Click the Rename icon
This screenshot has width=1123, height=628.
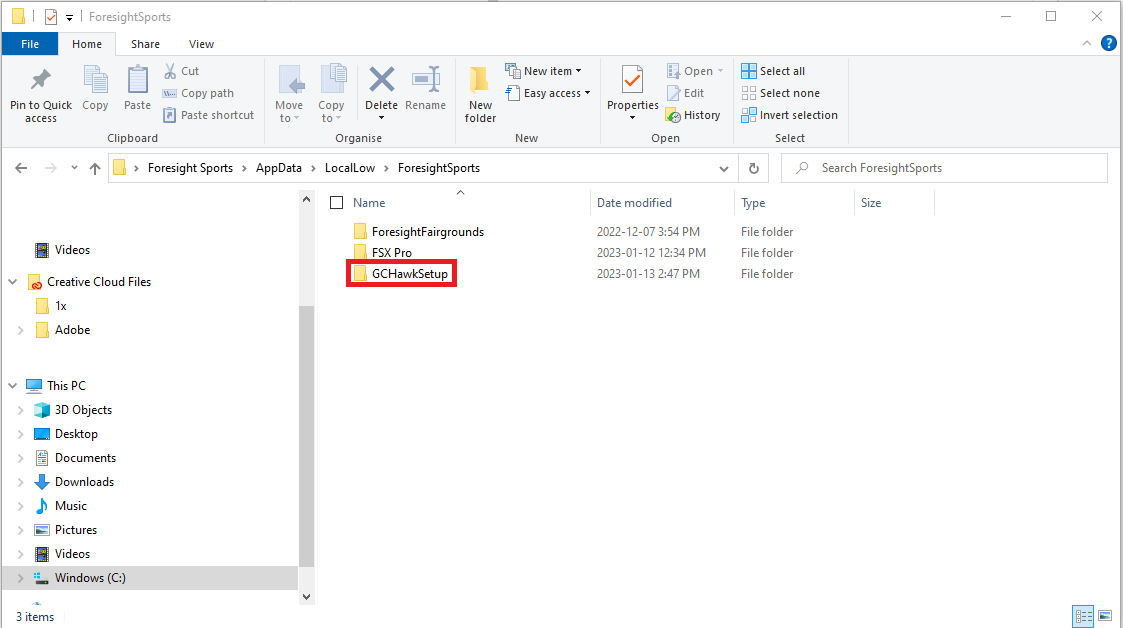426,79
